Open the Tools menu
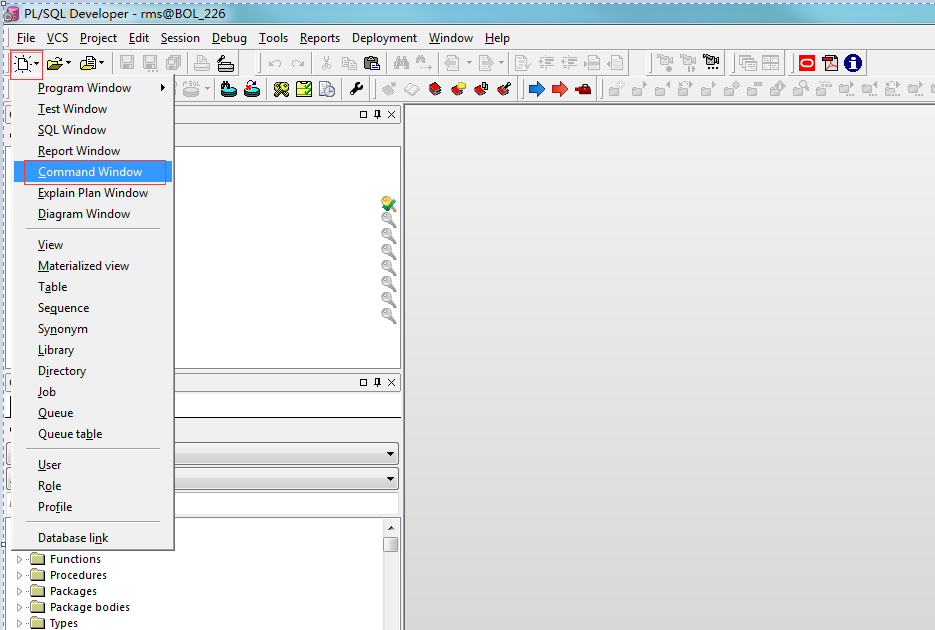 [x=273, y=38]
